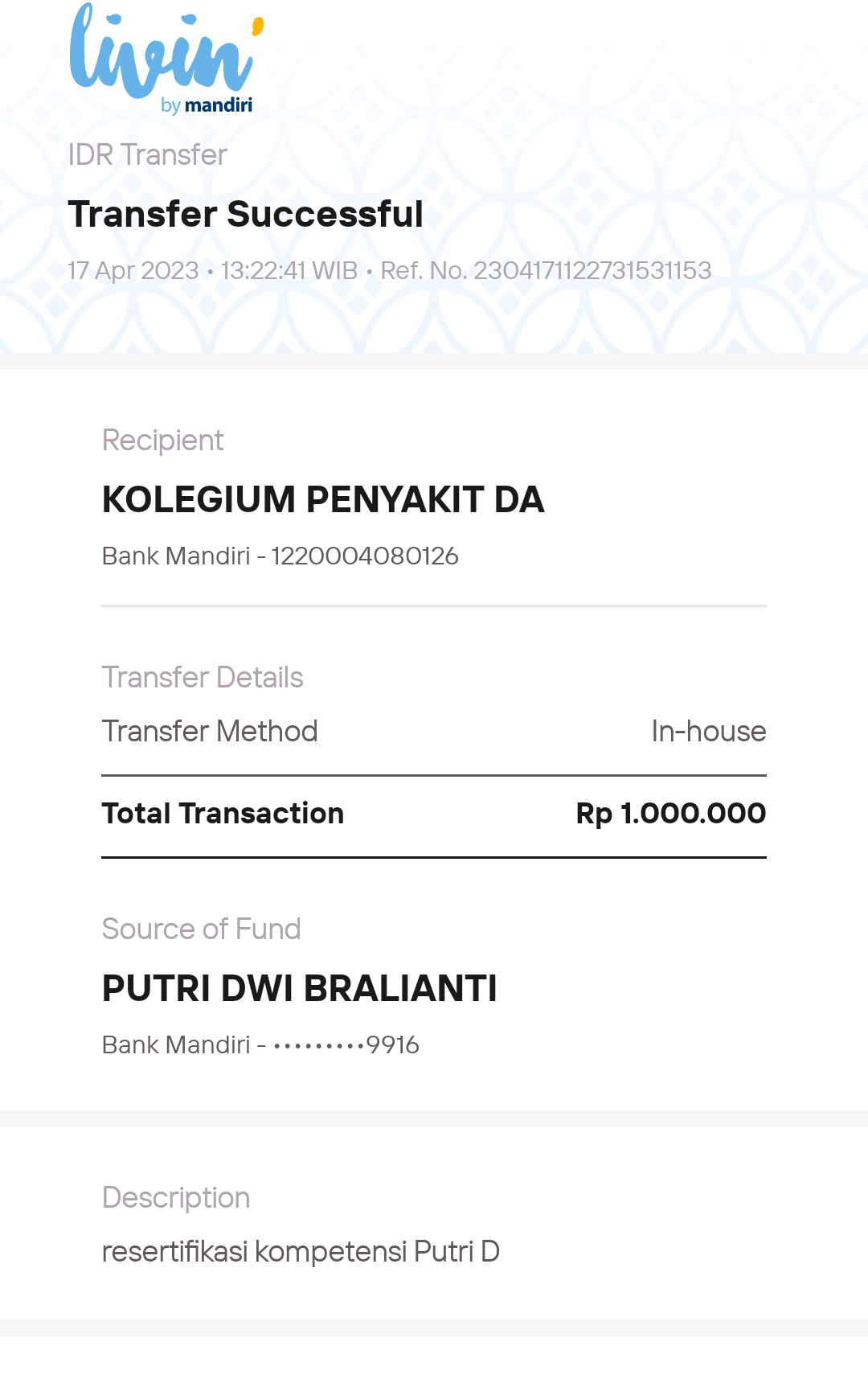Click the Description section label
The height and width of the screenshot is (1387, 868).
pyautogui.click(x=176, y=1198)
